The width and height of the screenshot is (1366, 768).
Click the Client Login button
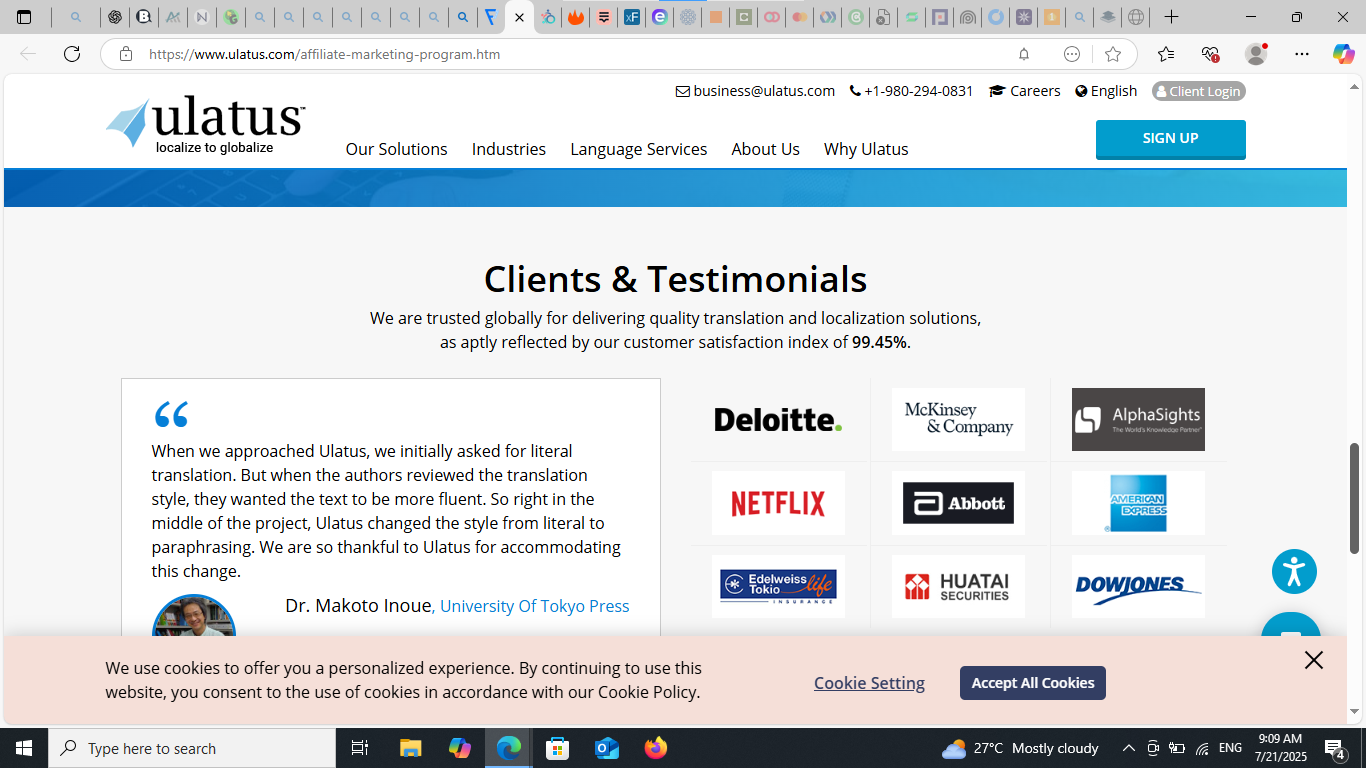coord(1198,91)
